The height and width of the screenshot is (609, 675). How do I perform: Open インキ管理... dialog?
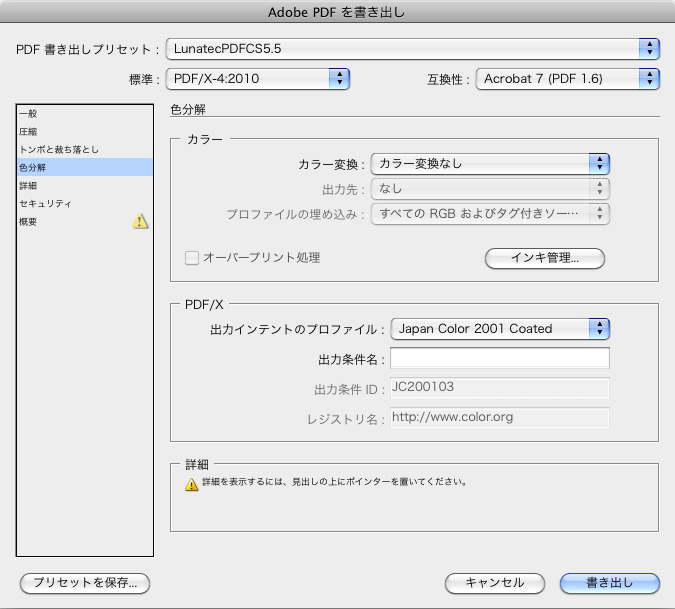(x=545, y=258)
